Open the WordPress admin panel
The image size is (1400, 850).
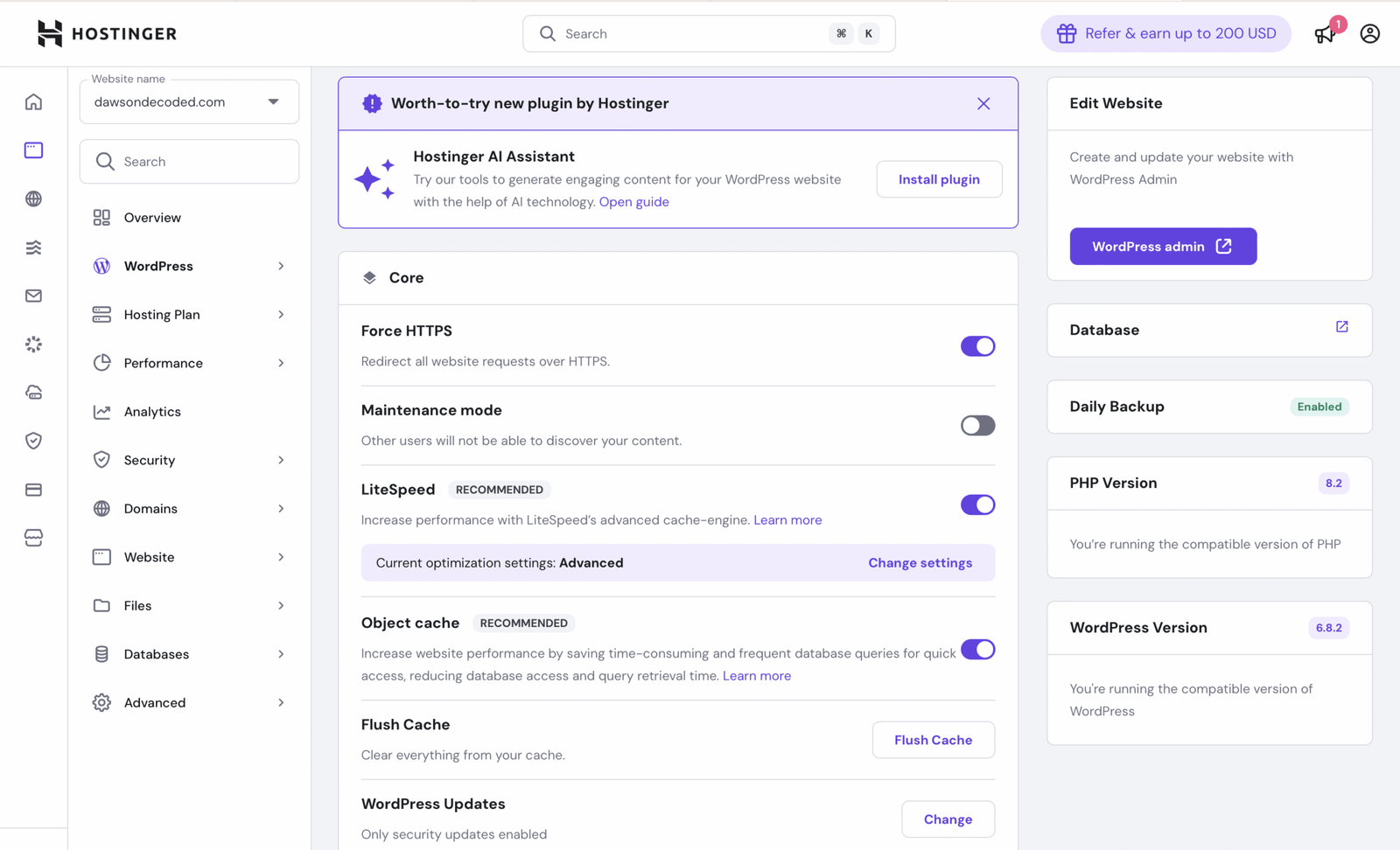1163,246
